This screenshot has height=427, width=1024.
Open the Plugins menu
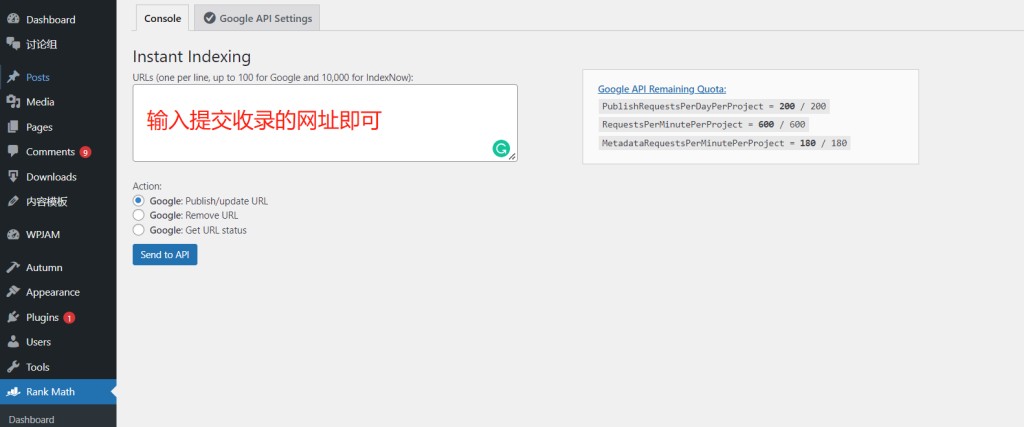[58, 317]
